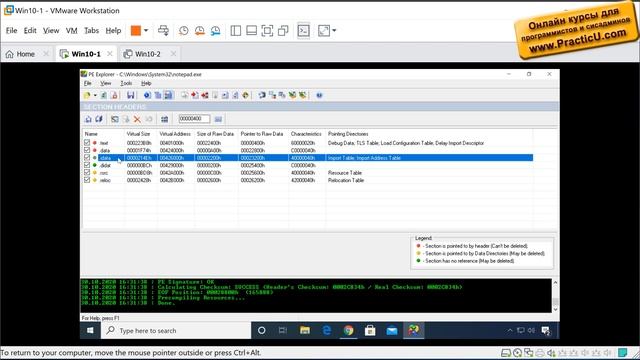Toggle VMware library sidebar icon
This screenshot has height=360, width=640.
(236, 31)
